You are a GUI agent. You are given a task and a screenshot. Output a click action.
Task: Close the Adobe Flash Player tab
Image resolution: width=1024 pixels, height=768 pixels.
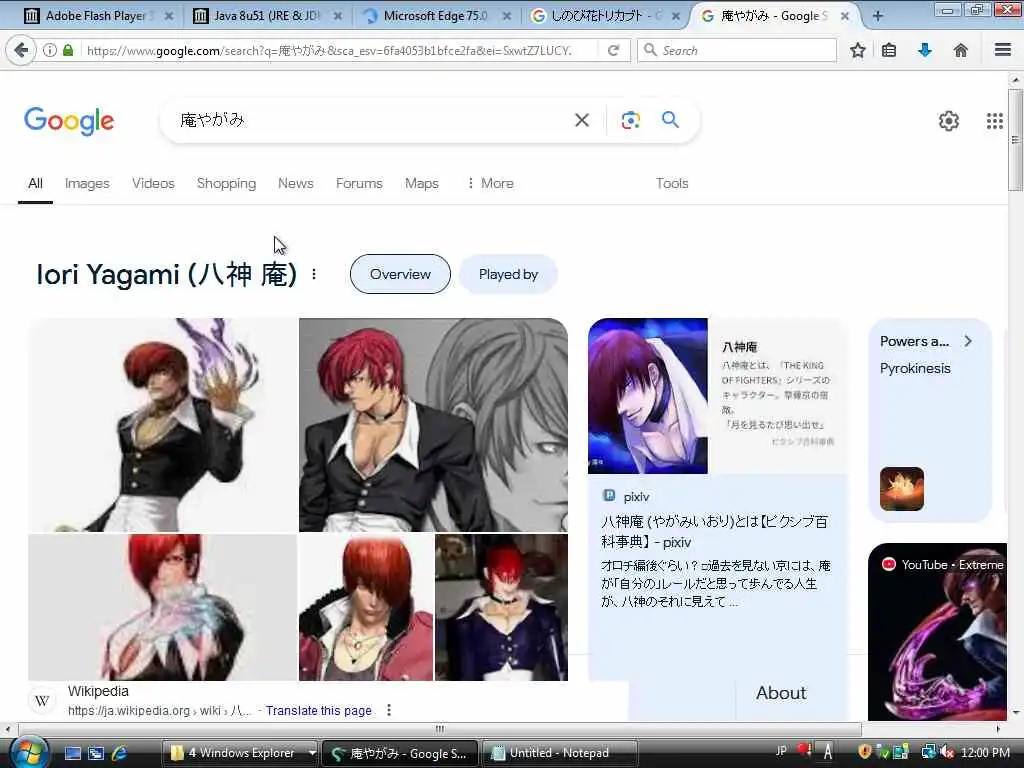(x=168, y=16)
